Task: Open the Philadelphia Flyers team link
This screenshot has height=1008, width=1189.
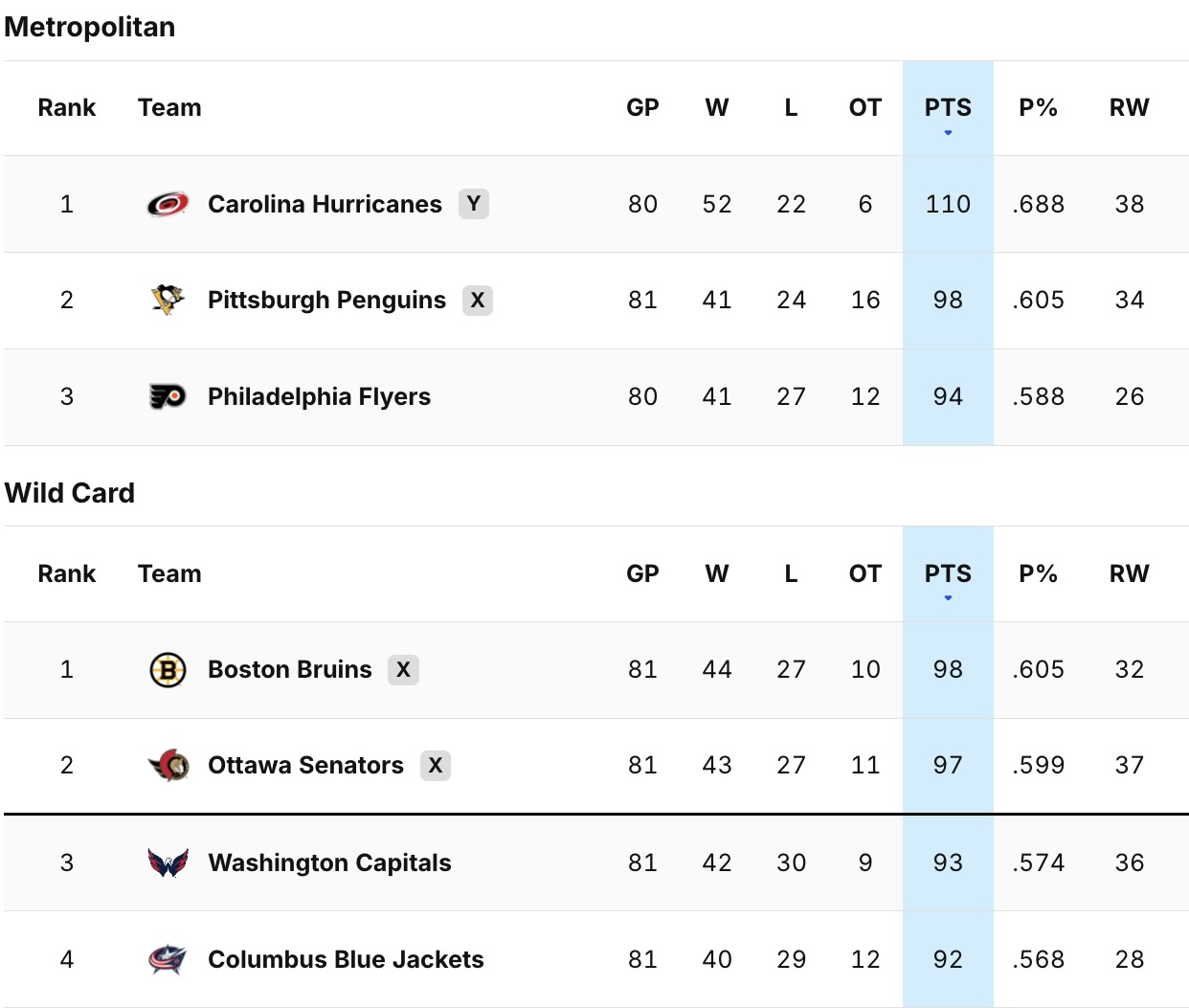Action: 319,396
